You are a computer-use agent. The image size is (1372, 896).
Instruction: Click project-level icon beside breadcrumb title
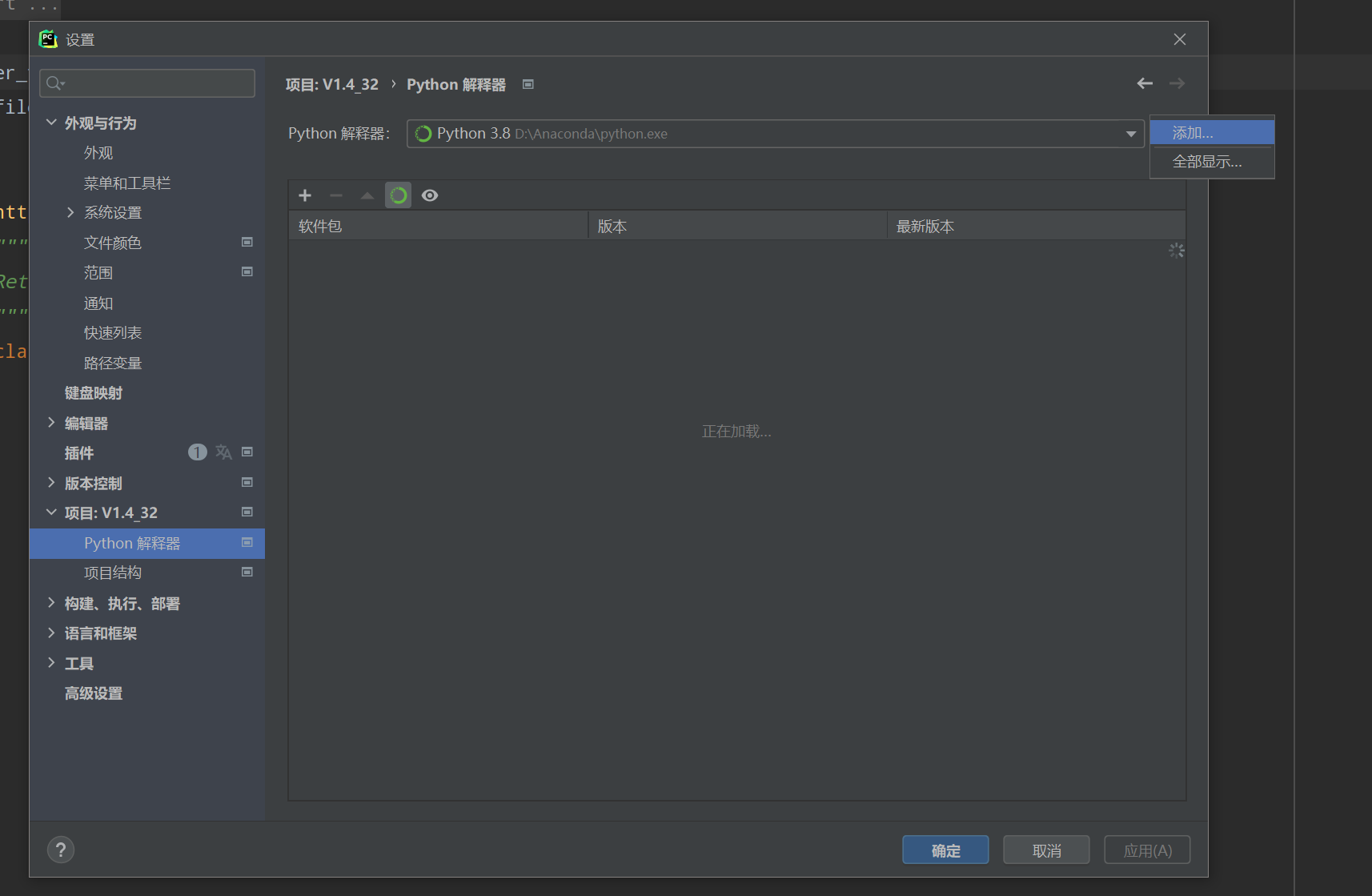pos(528,84)
